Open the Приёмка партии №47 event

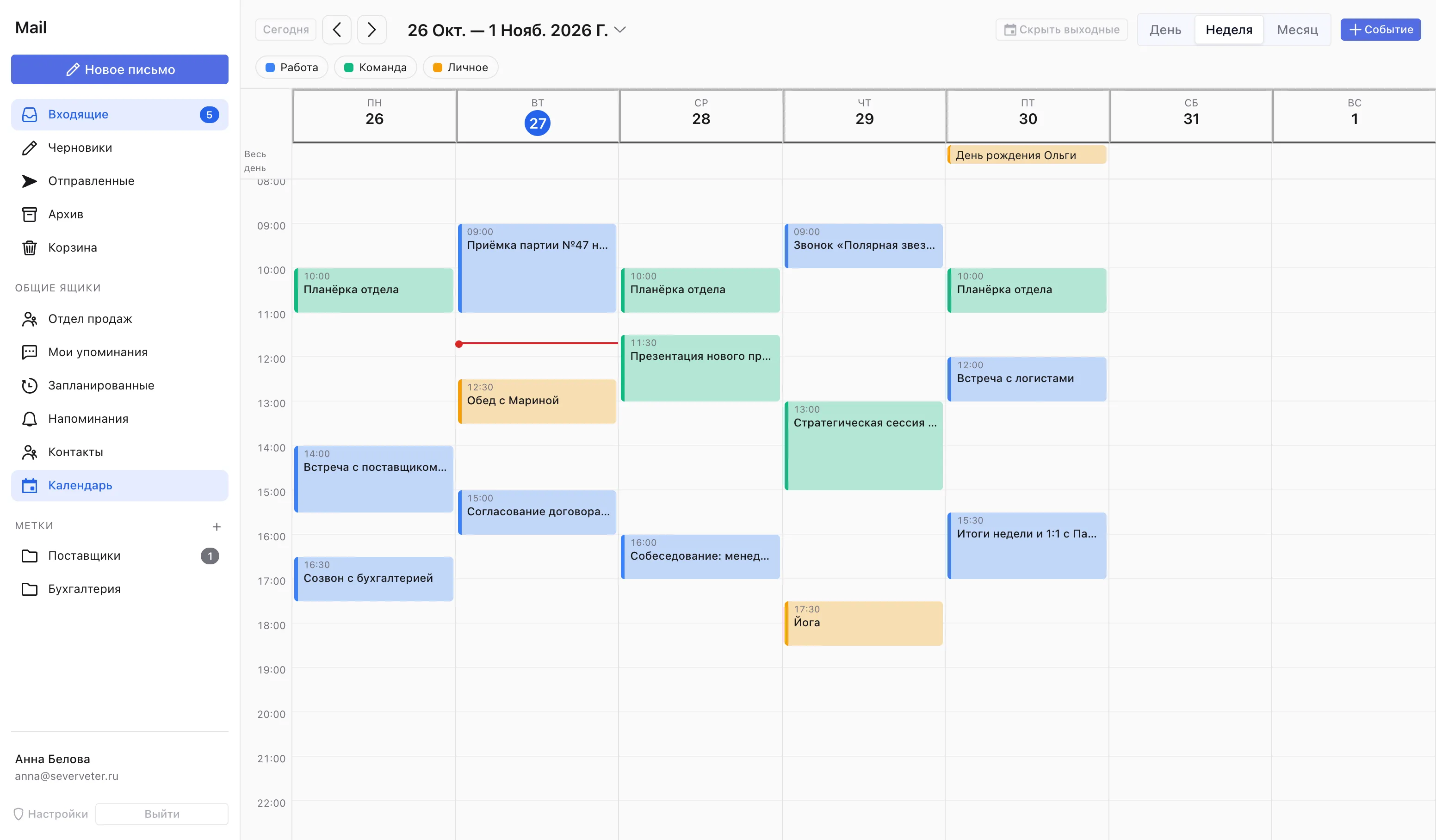click(x=537, y=268)
